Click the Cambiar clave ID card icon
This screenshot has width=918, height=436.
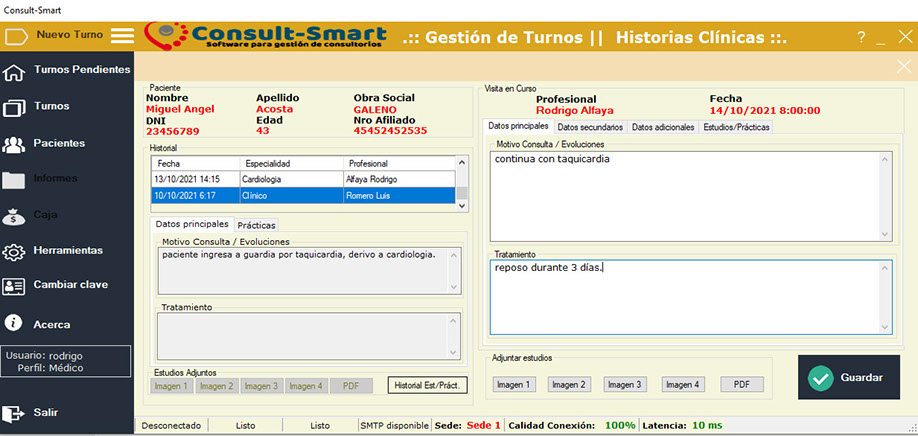point(14,286)
